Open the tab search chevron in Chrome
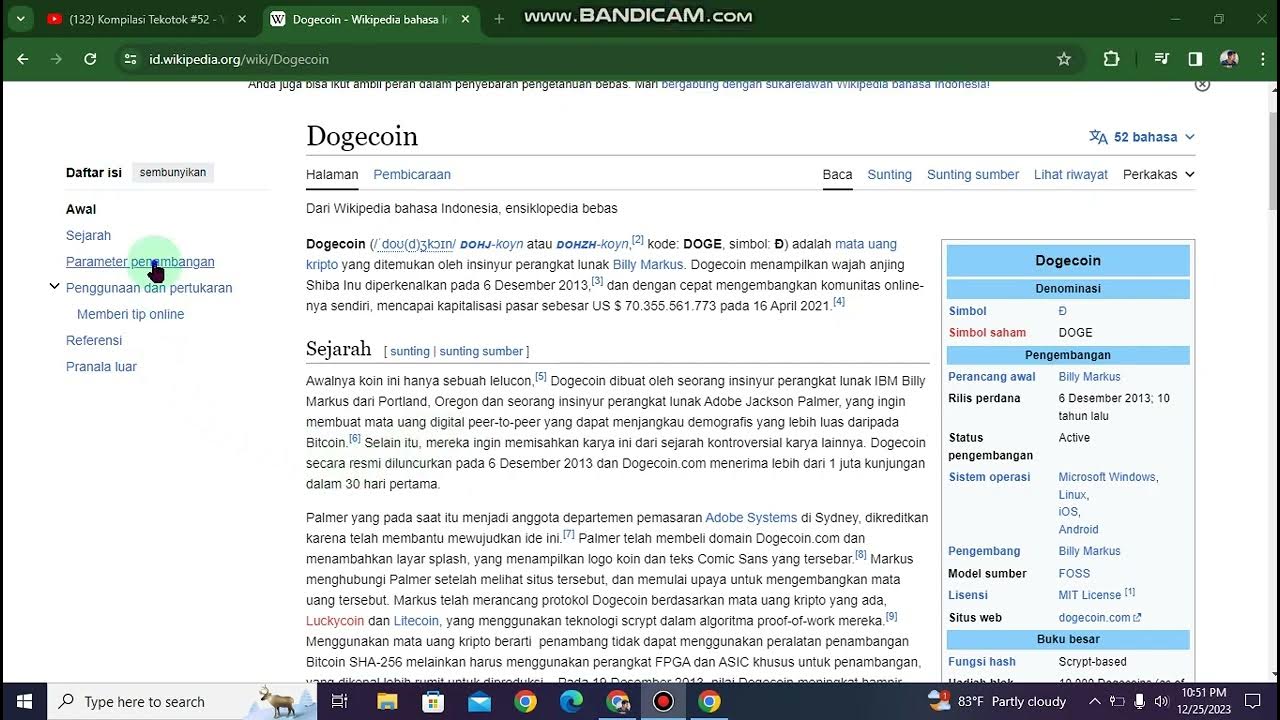Screen dimensions: 1280x720 20,19
